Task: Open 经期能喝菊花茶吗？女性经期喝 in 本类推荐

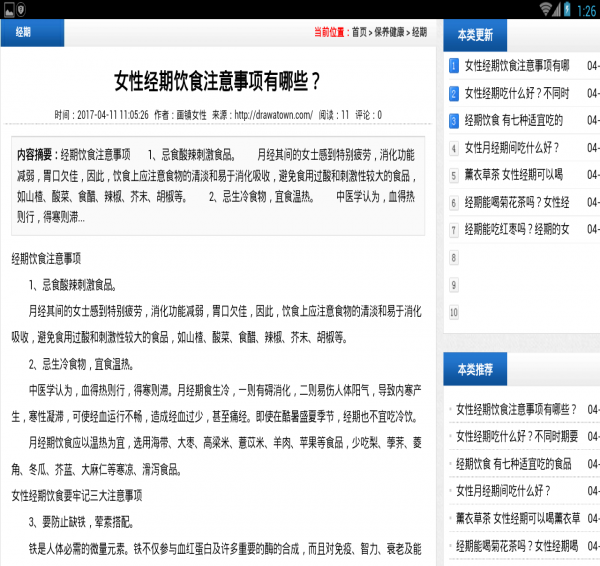Action: (517, 546)
